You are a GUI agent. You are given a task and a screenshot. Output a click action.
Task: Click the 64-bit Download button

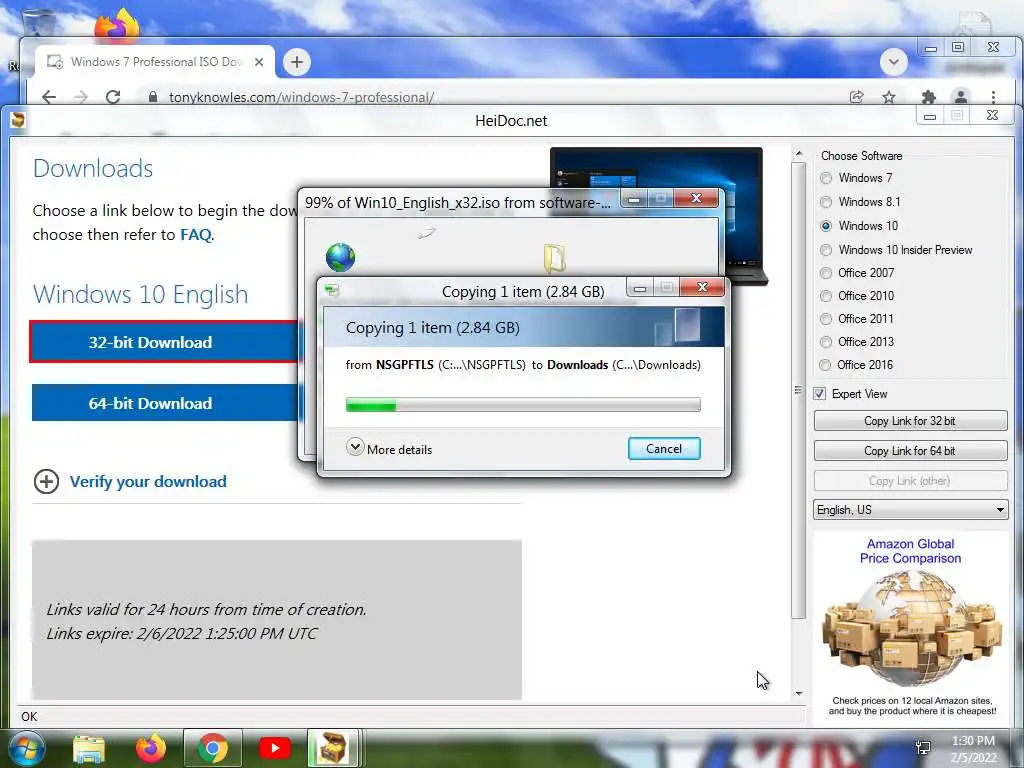click(x=163, y=403)
